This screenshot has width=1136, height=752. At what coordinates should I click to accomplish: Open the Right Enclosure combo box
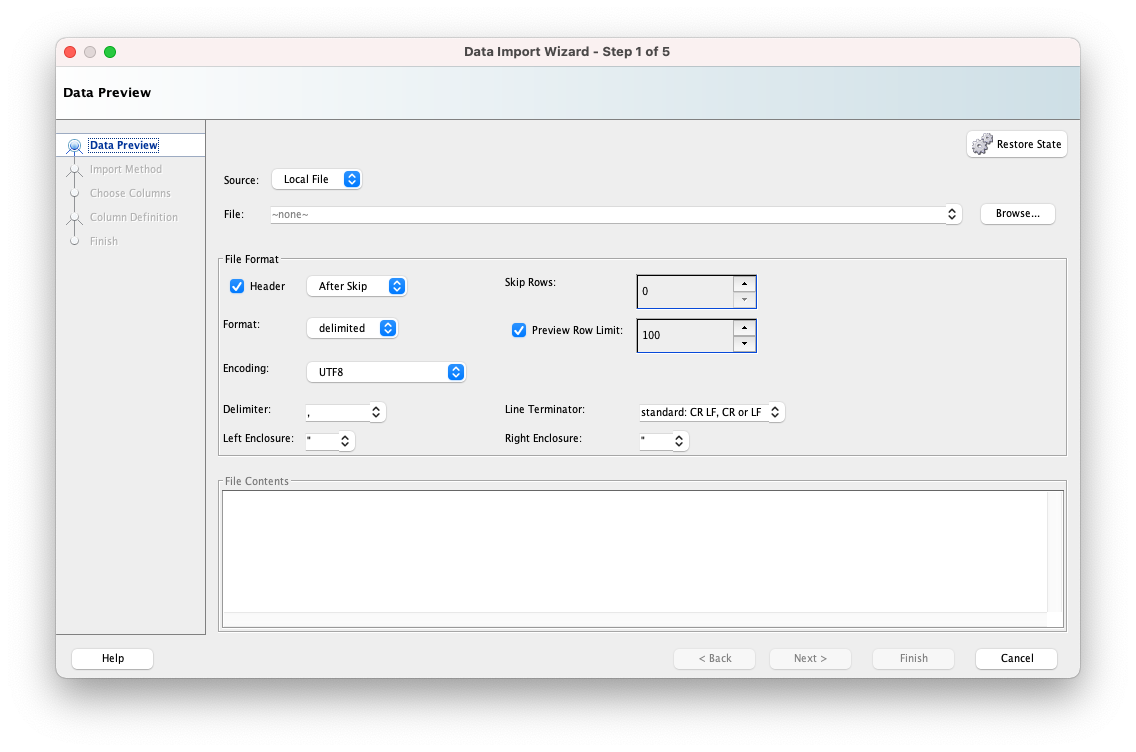pyautogui.click(x=679, y=440)
